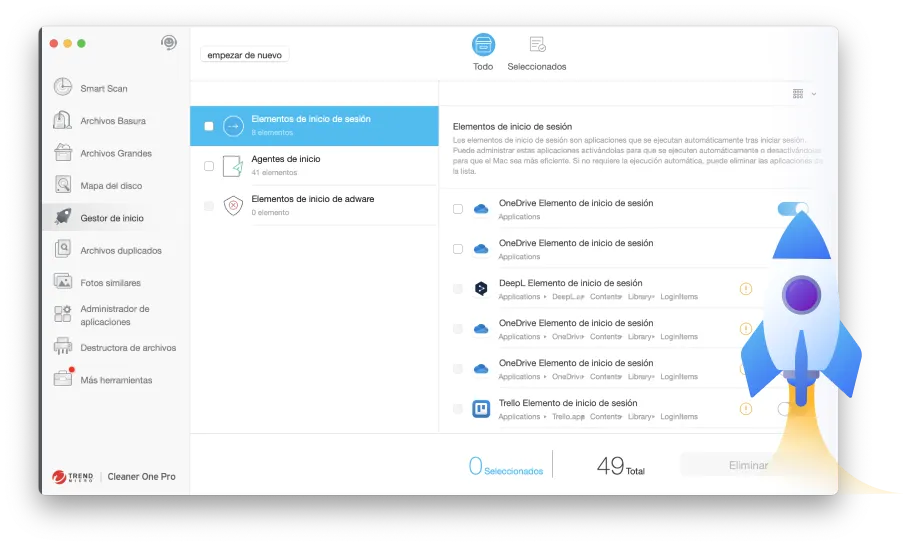The width and height of the screenshot is (904, 547).
Task: Open Mapa del disco tool
Action: [x=110, y=186]
